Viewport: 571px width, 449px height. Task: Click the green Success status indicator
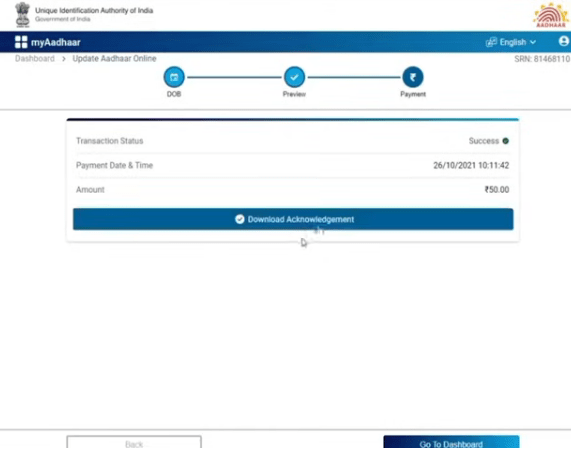(505, 141)
